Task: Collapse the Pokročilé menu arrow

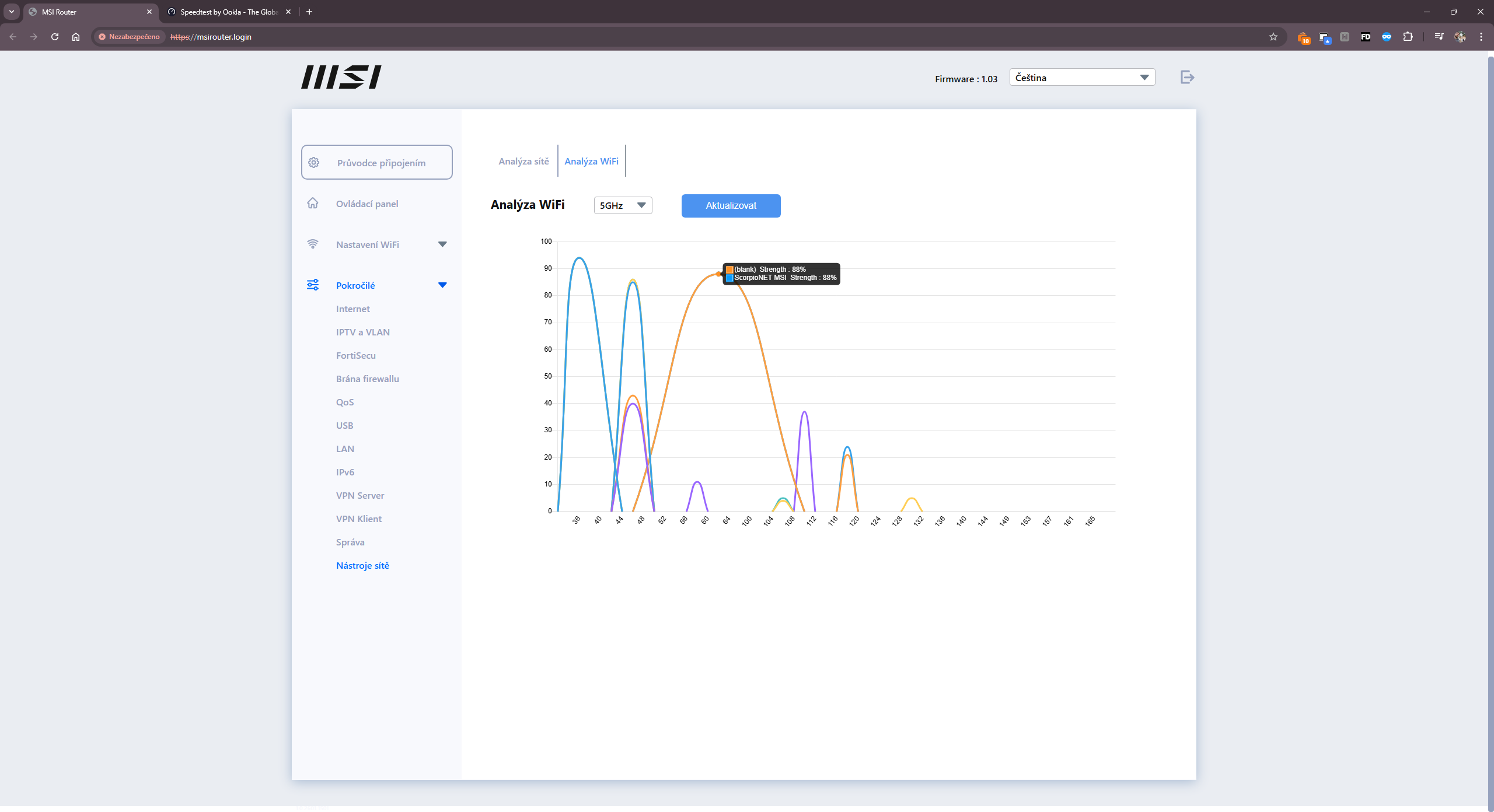Action: tap(442, 285)
